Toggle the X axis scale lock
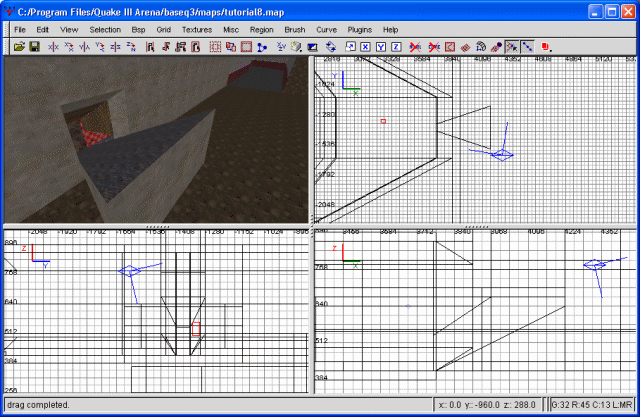 365,47
